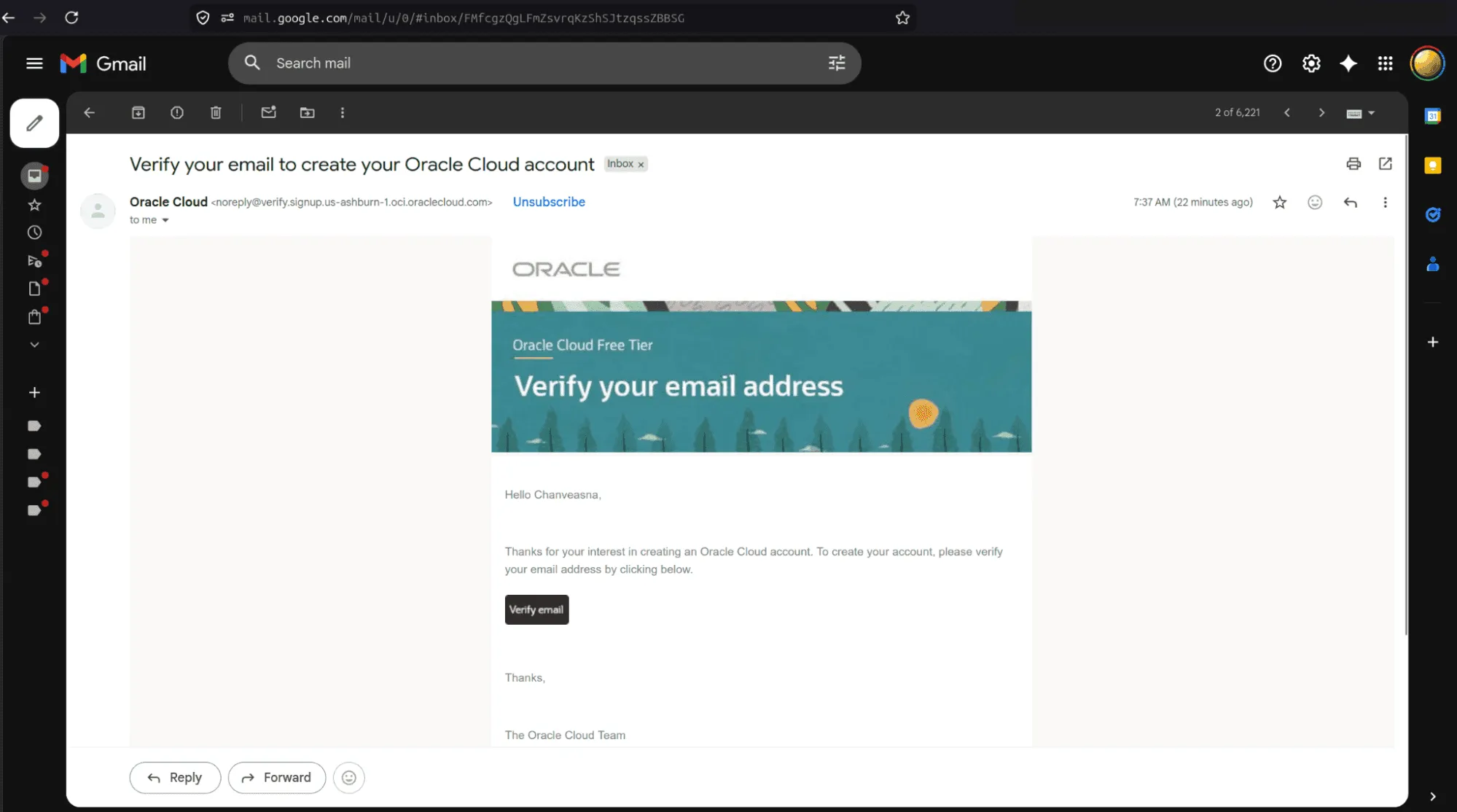Get add-ons with plus icon
The width and height of the screenshot is (1457, 812).
pos(1433,342)
